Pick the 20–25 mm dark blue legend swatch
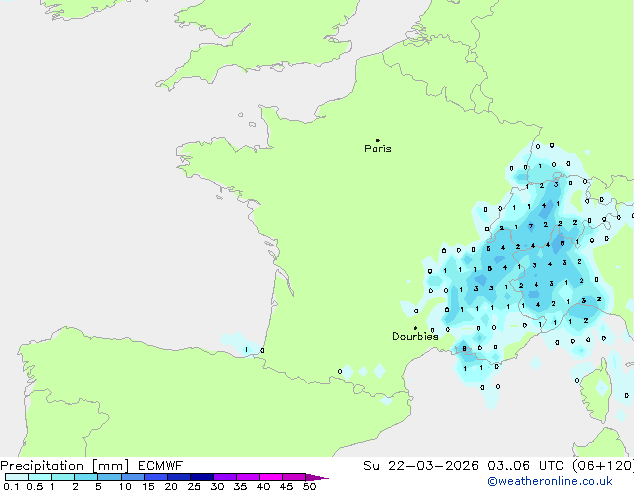634x490 pixels. coord(178,477)
